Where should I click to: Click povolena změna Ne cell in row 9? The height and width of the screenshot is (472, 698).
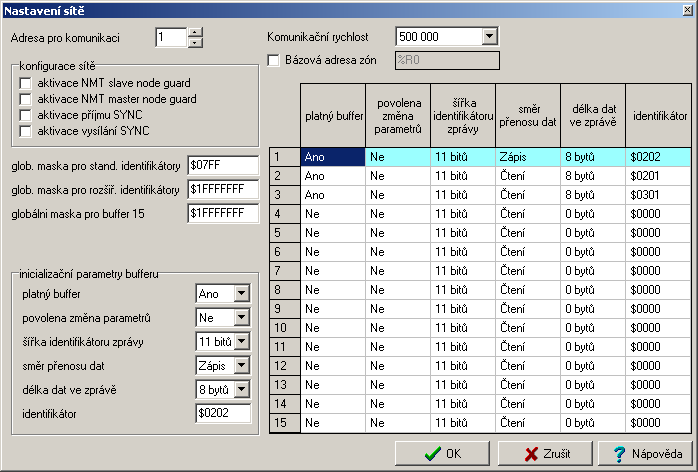point(398,309)
